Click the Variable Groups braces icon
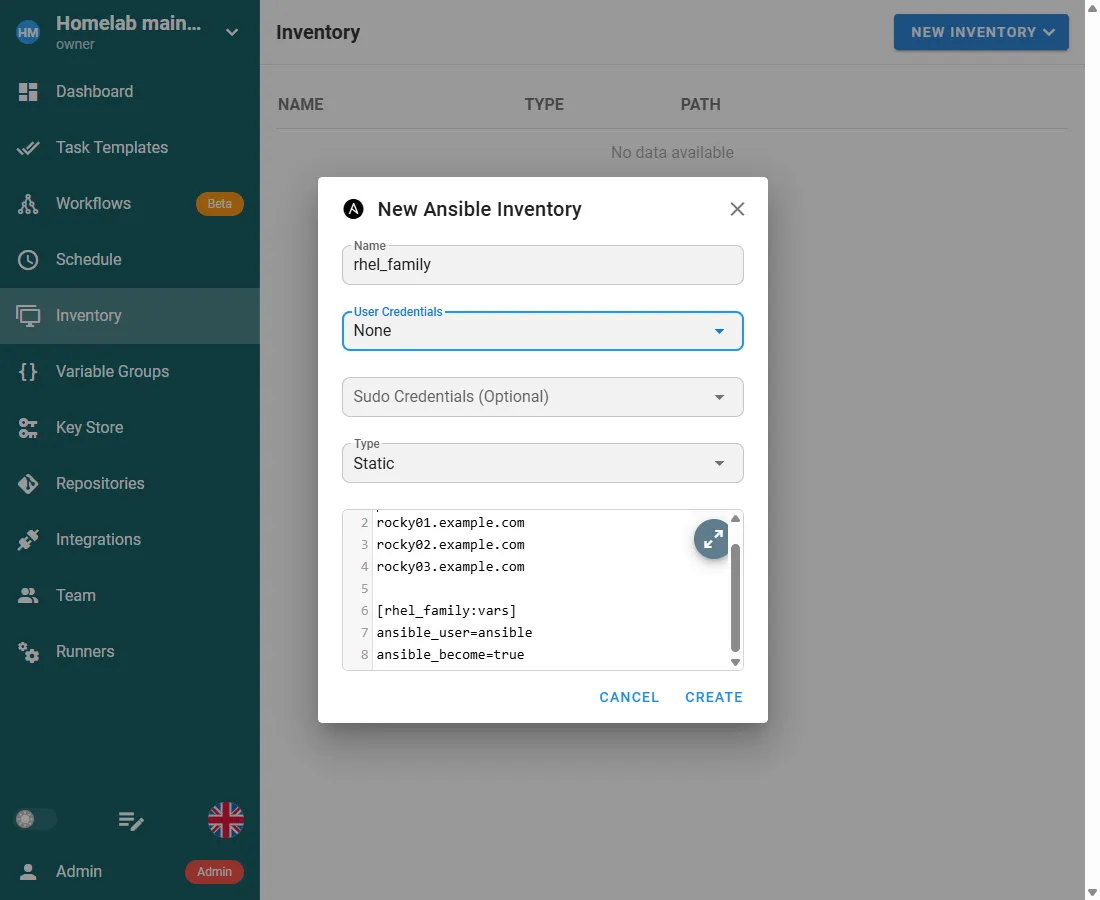 point(28,372)
